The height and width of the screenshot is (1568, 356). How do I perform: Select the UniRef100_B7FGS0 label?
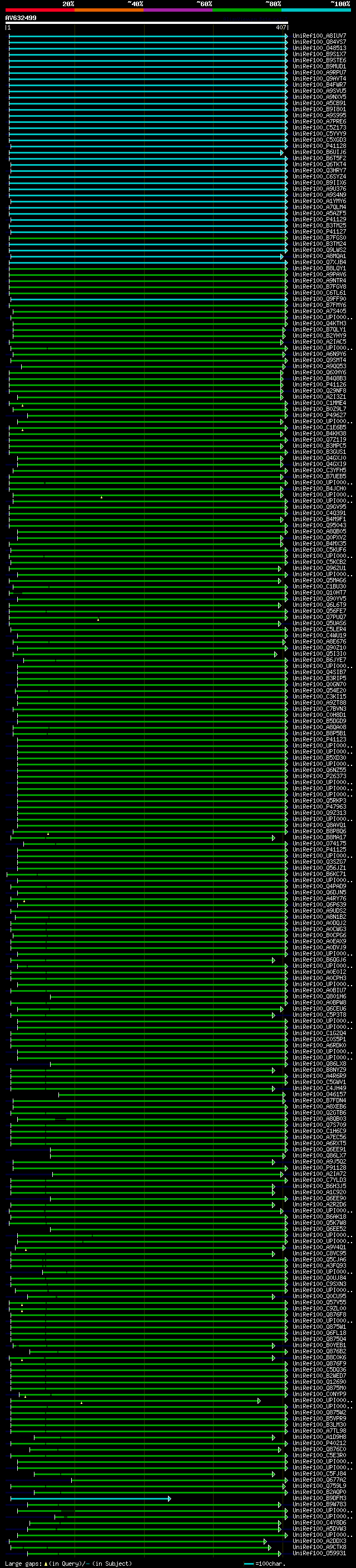319,238
